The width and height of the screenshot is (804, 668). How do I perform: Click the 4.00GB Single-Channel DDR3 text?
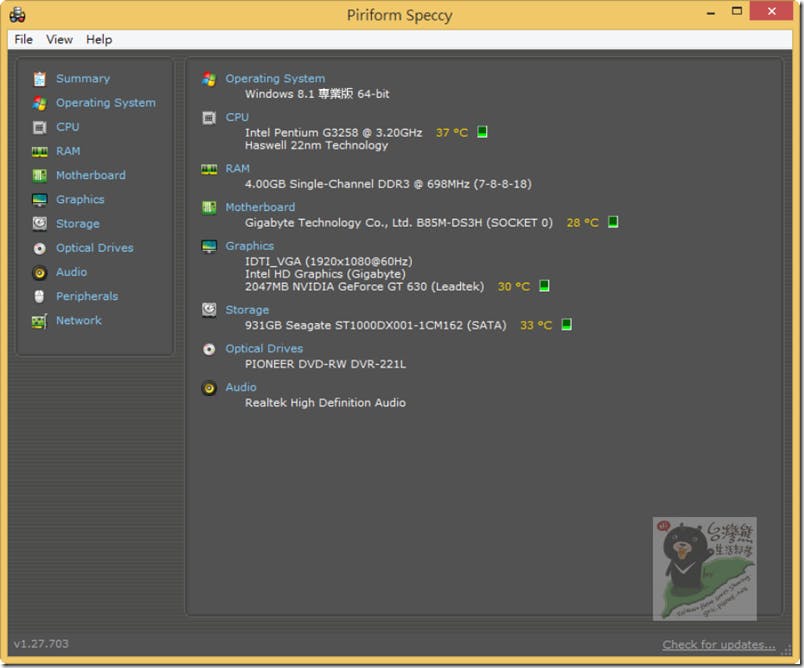click(388, 184)
